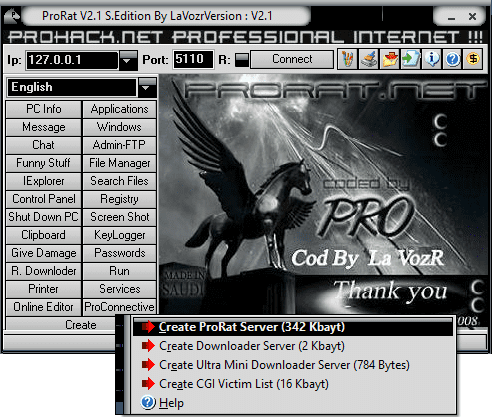Choose Create Downloader Server (2 Kbayt)
Screen dimensions: 492x417
293,346
